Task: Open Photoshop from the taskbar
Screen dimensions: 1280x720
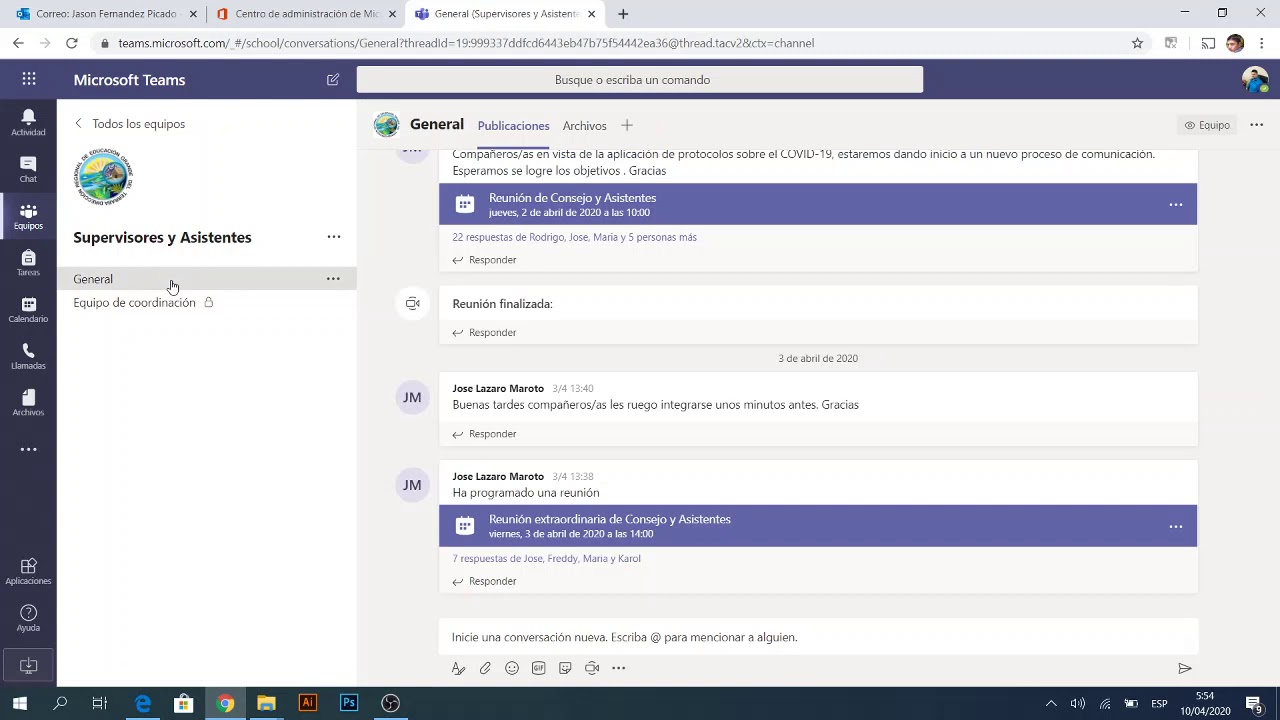Action: pos(349,703)
